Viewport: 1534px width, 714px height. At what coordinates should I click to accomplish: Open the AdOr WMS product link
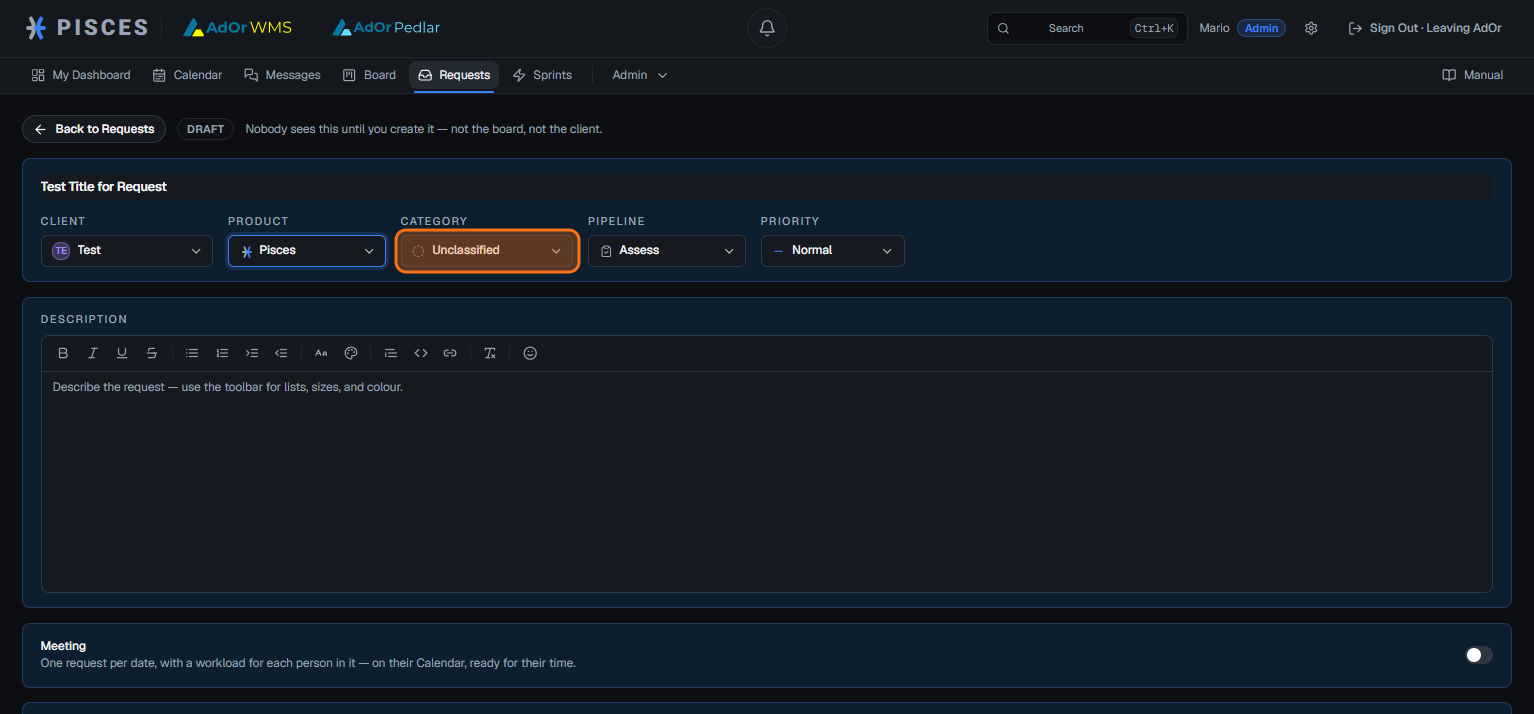click(237, 28)
